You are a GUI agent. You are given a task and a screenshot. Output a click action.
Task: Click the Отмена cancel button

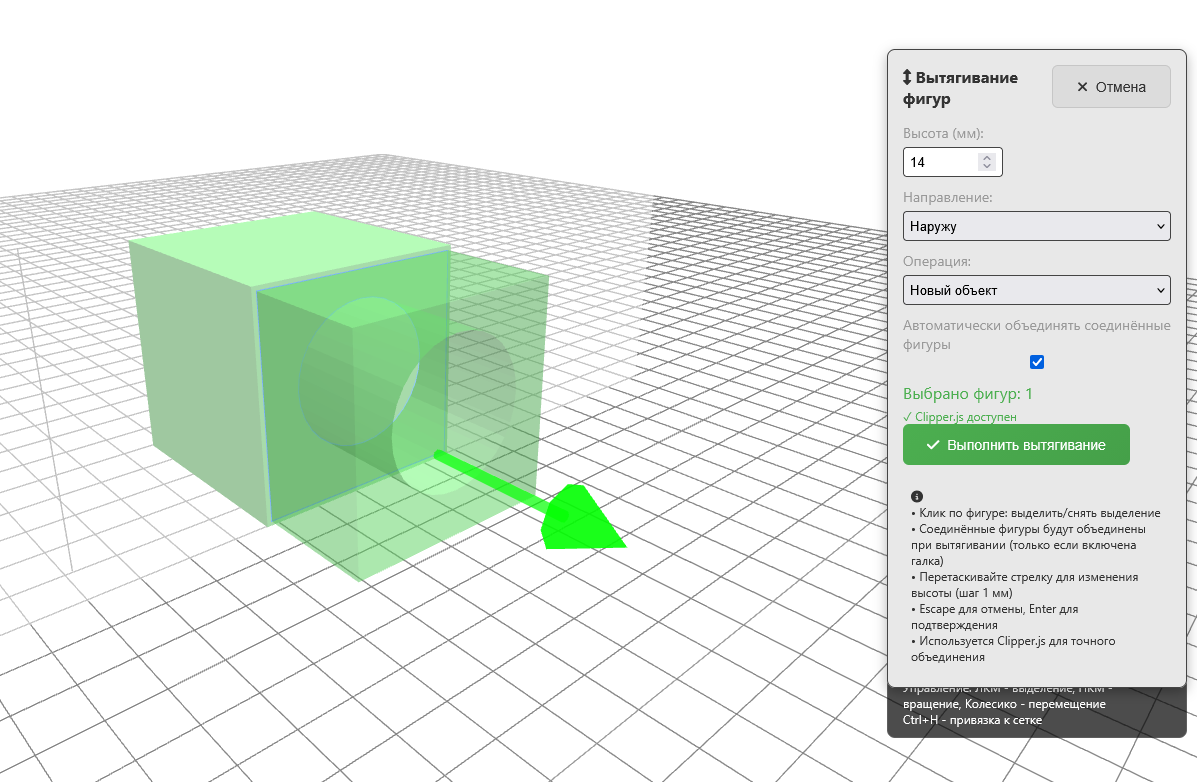pos(1111,86)
